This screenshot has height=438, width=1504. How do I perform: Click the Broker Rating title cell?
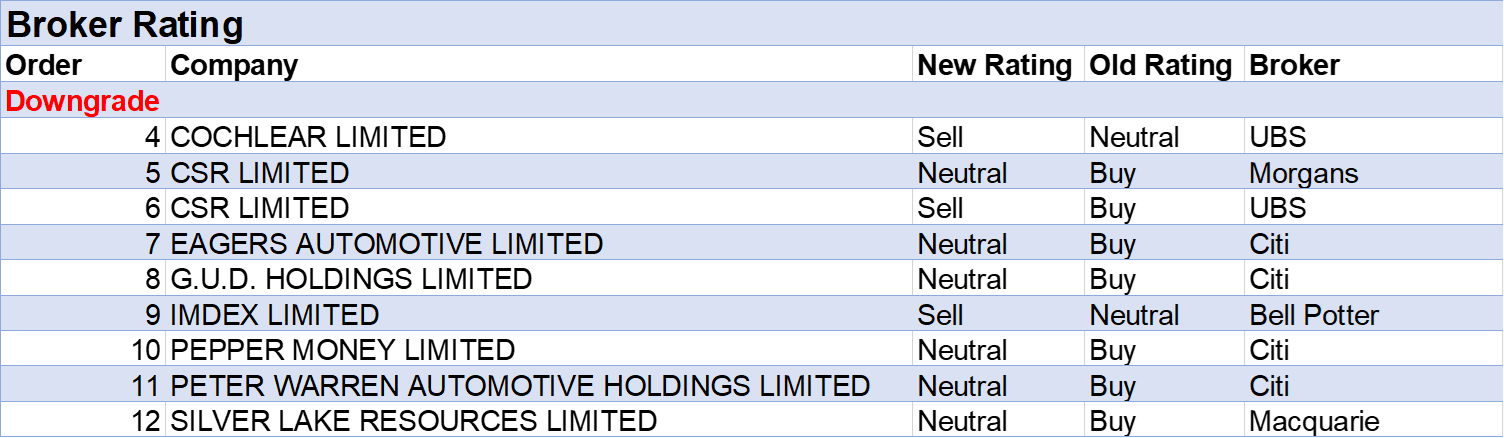tap(125, 25)
